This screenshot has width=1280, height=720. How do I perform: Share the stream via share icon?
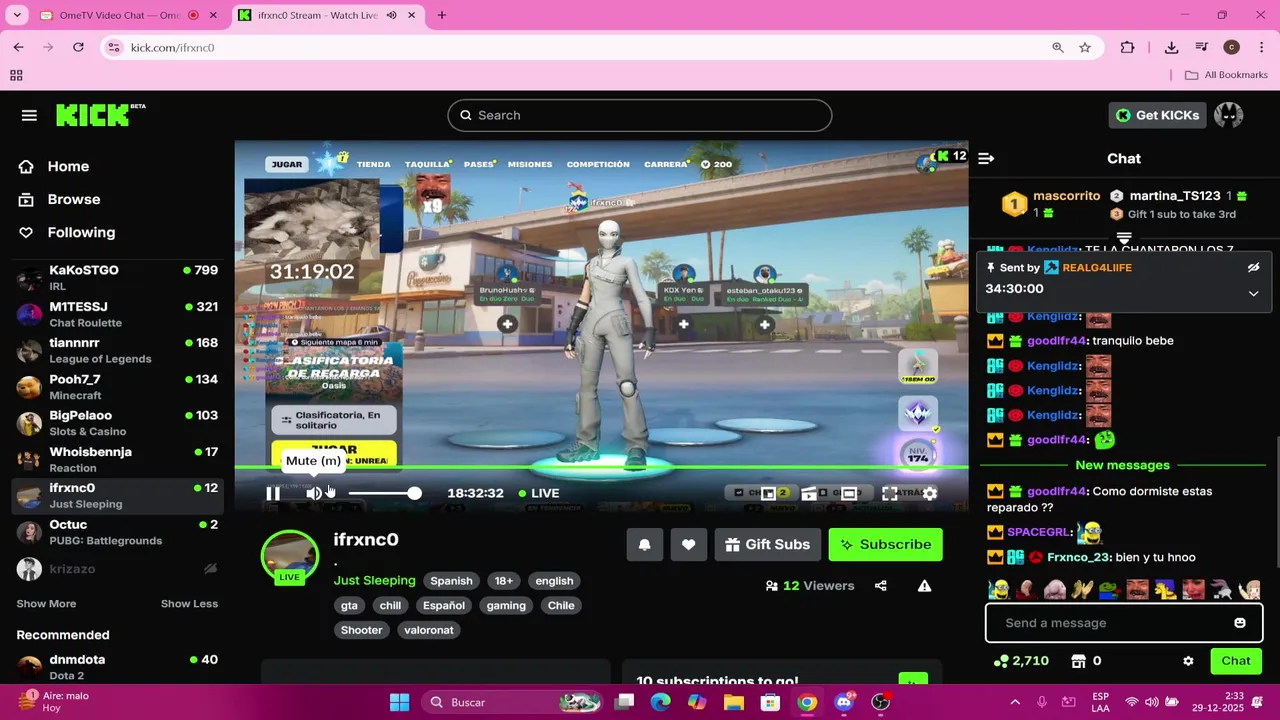[881, 586]
